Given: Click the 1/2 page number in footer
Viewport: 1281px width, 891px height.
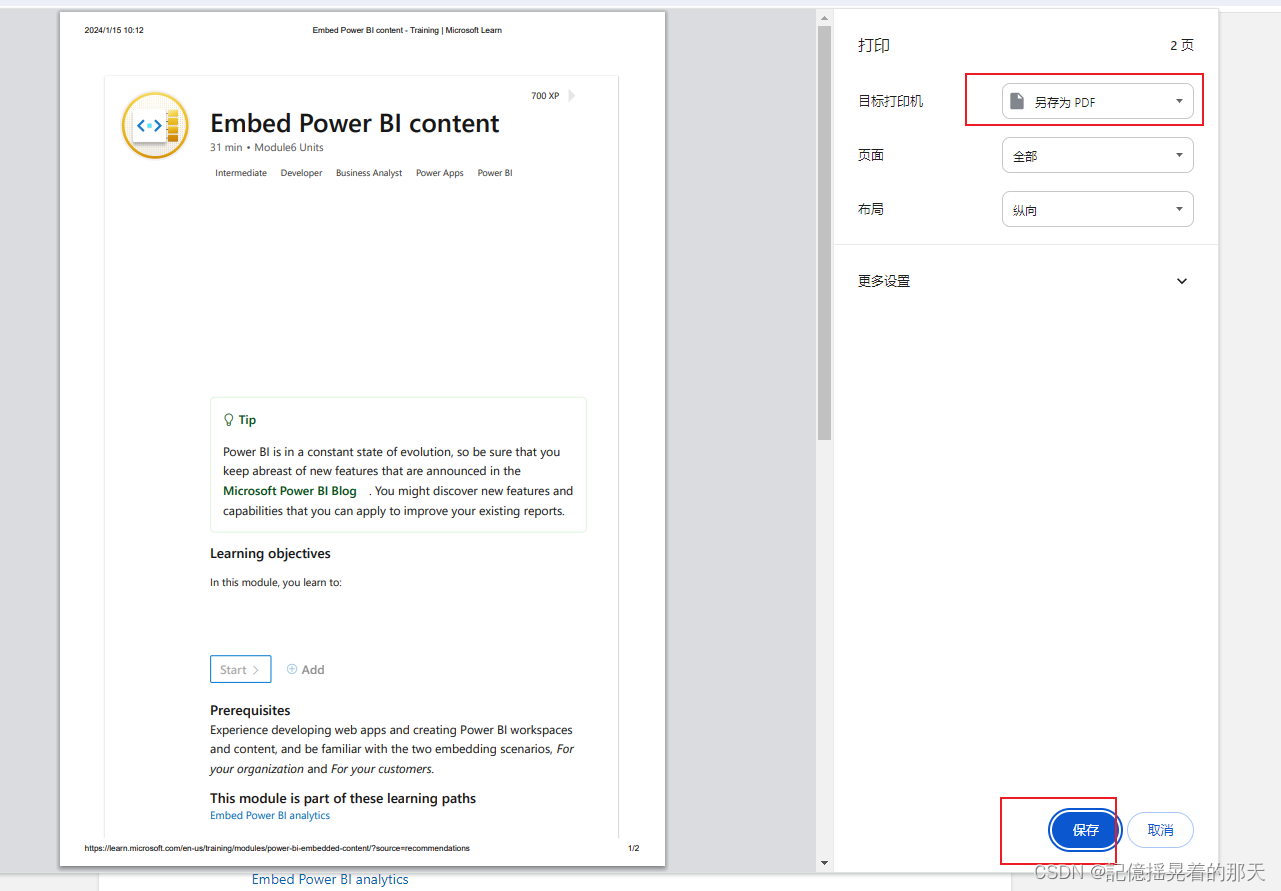Looking at the screenshot, I should (x=633, y=848).
